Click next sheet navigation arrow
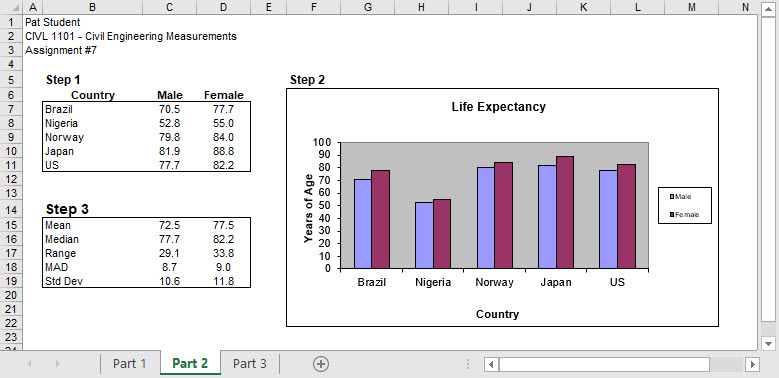This screenshot has height=378, width=779. pyautogui.click(x=58, y=364)
